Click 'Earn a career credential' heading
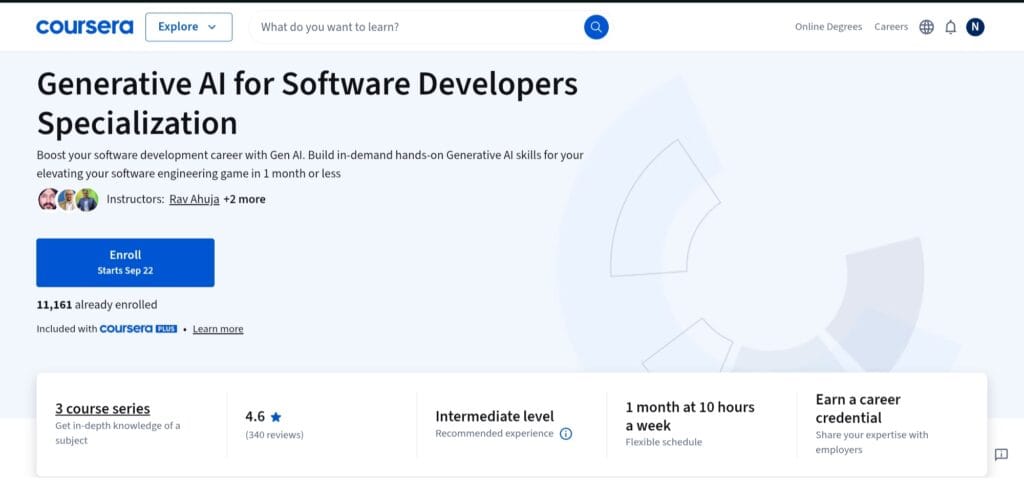 click(x=858, y=409)
